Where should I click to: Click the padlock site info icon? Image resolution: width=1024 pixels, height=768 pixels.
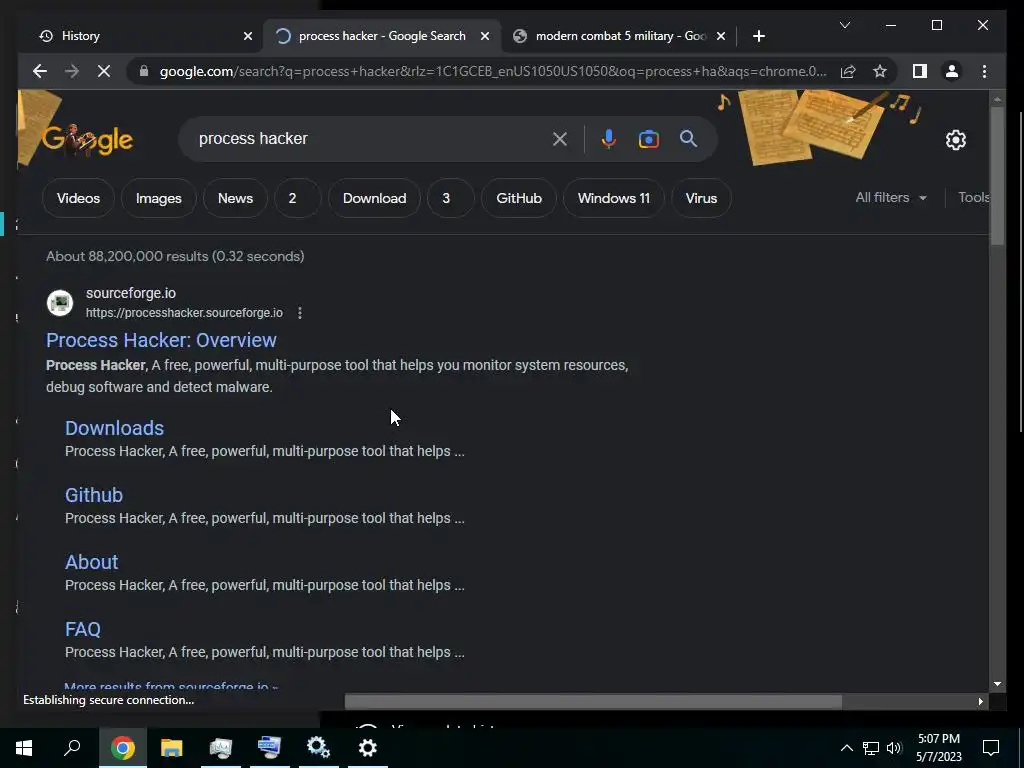[x=144, y=71]
